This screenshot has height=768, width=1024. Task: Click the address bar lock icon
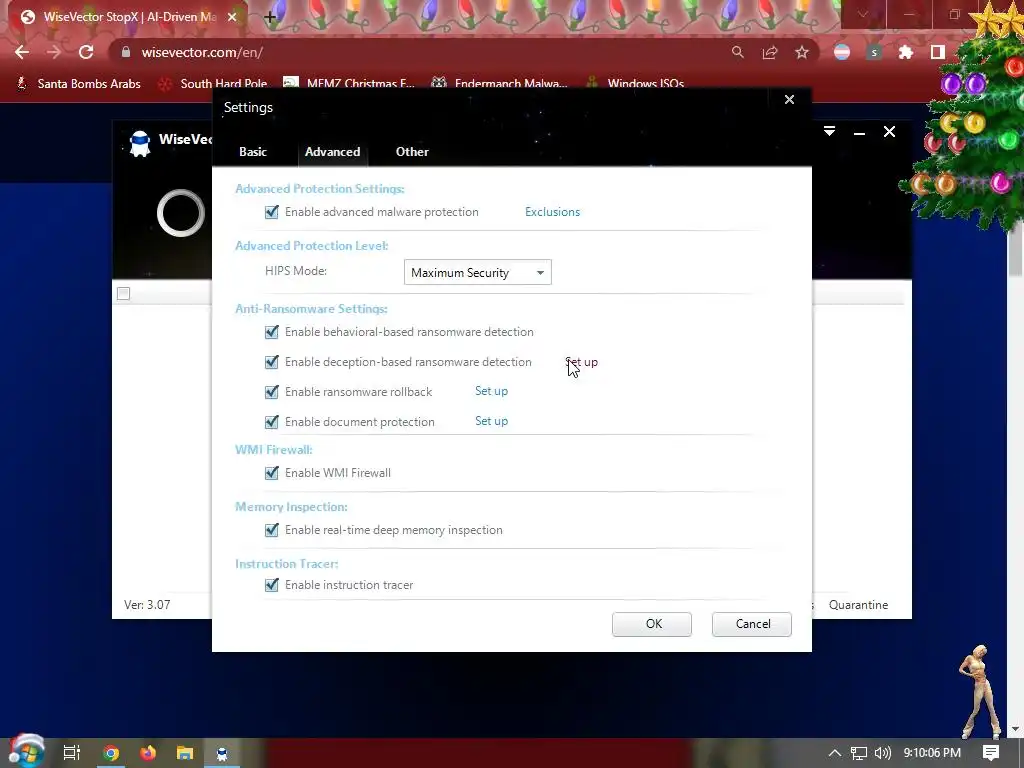126,52
